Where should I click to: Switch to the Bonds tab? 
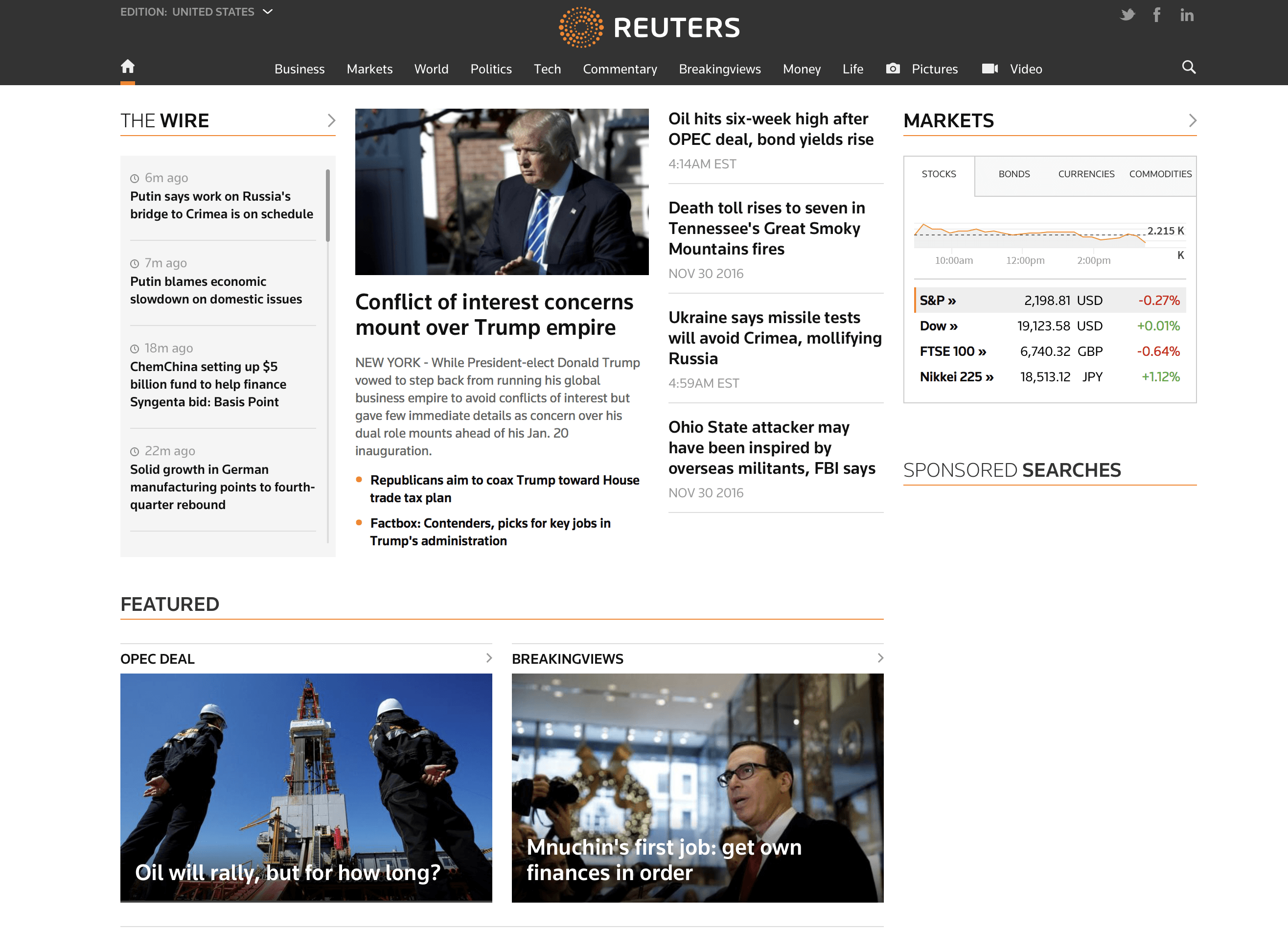(1013, 174)
